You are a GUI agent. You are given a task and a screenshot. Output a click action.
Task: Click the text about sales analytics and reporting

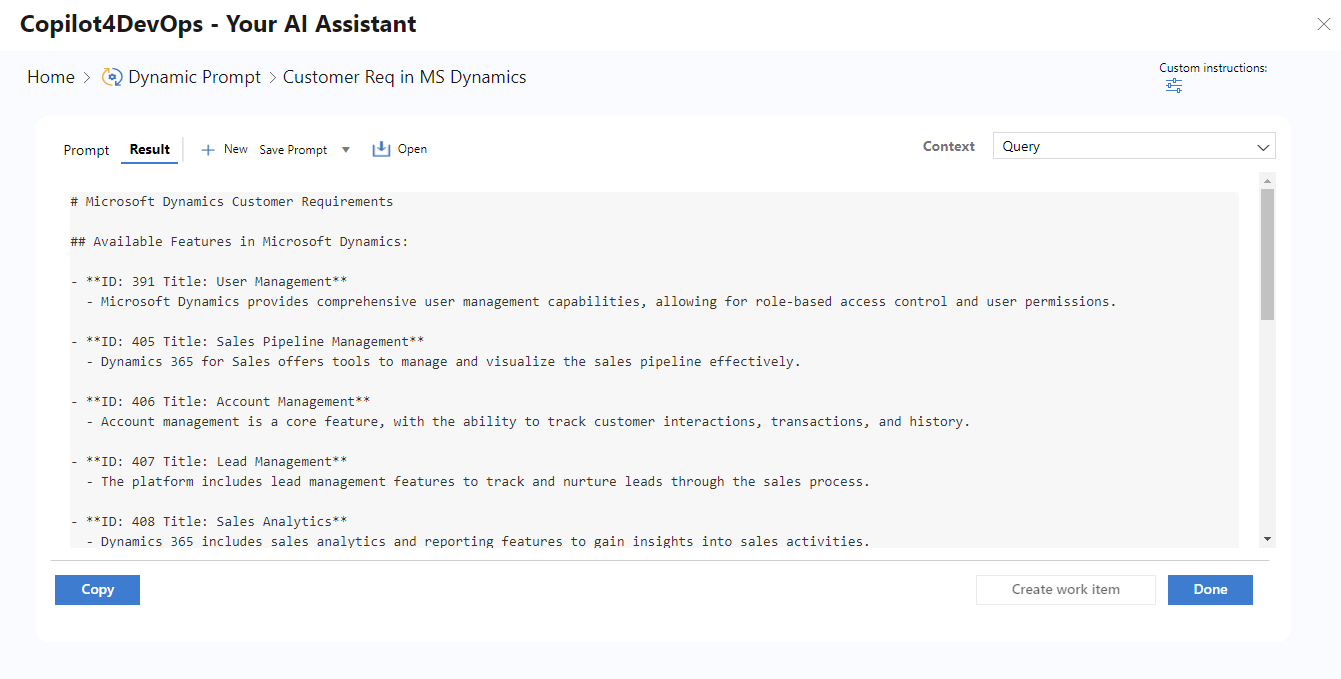478,541
